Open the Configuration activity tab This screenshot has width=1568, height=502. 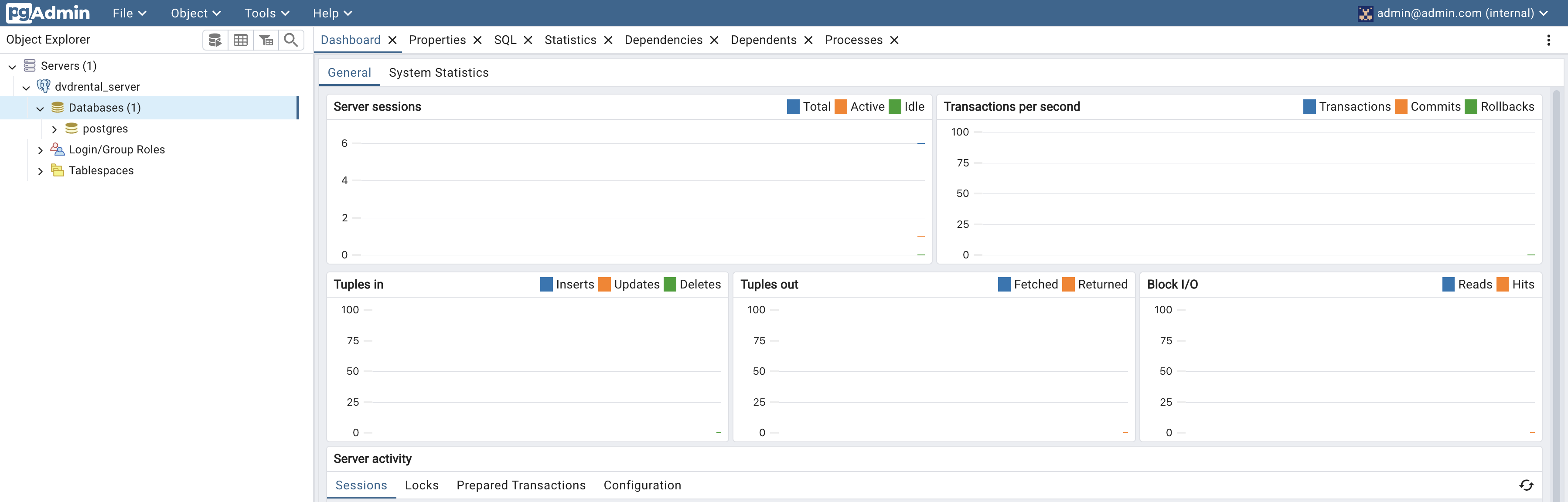click(x=642, y=485)
